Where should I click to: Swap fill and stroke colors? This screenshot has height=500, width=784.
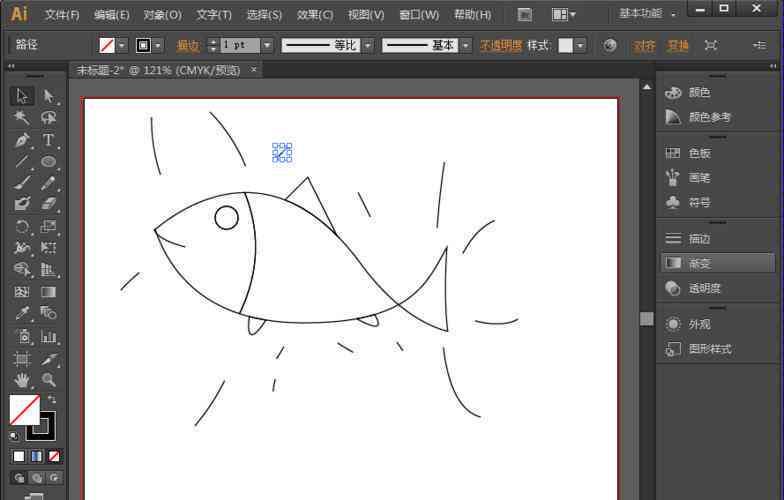tap(52, 399)
